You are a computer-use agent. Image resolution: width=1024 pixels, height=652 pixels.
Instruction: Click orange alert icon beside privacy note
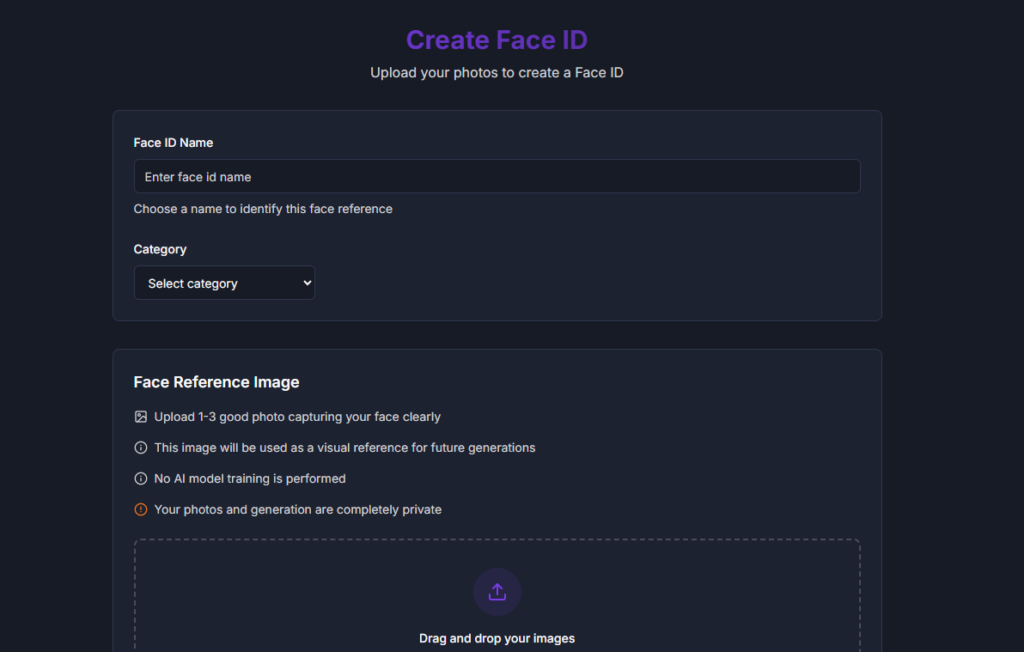(140, 510)
